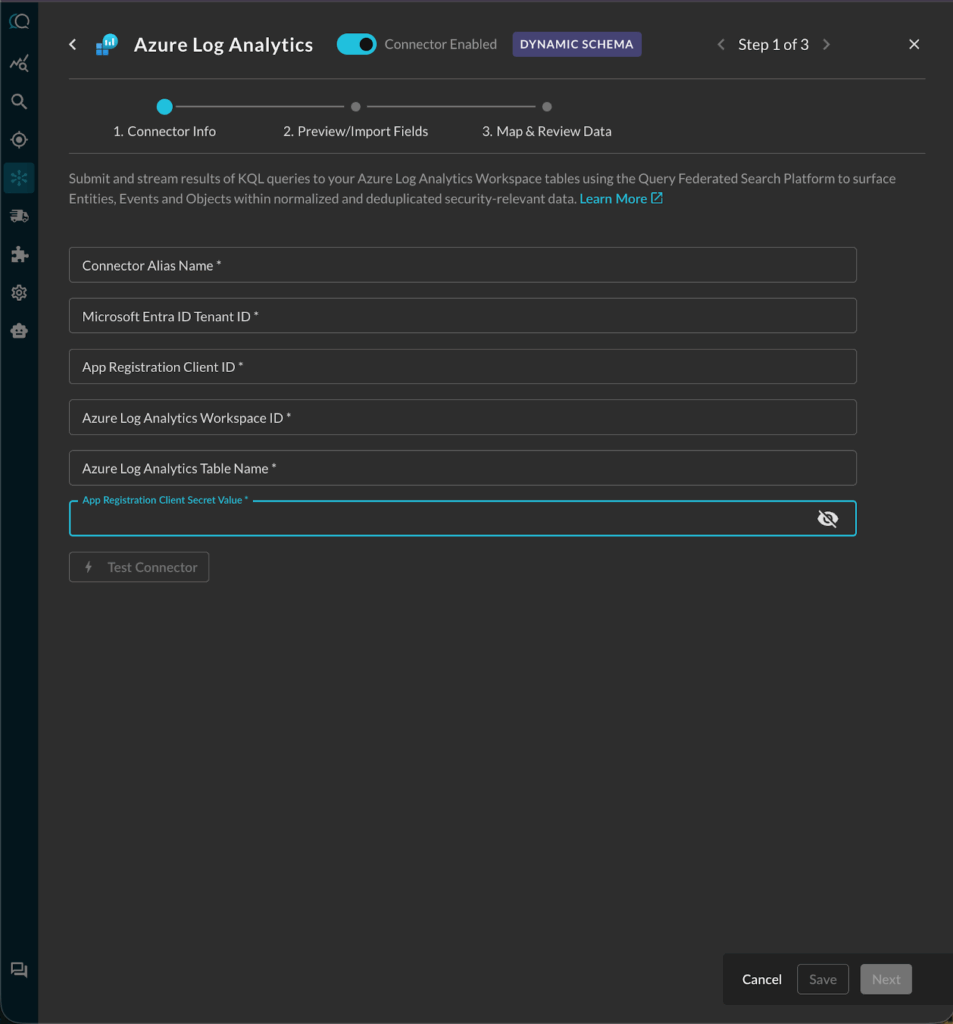Image resolution: width=953 pixels, height=1024 pixels.
Task: Click the Test Connector button
Action: 139,567
